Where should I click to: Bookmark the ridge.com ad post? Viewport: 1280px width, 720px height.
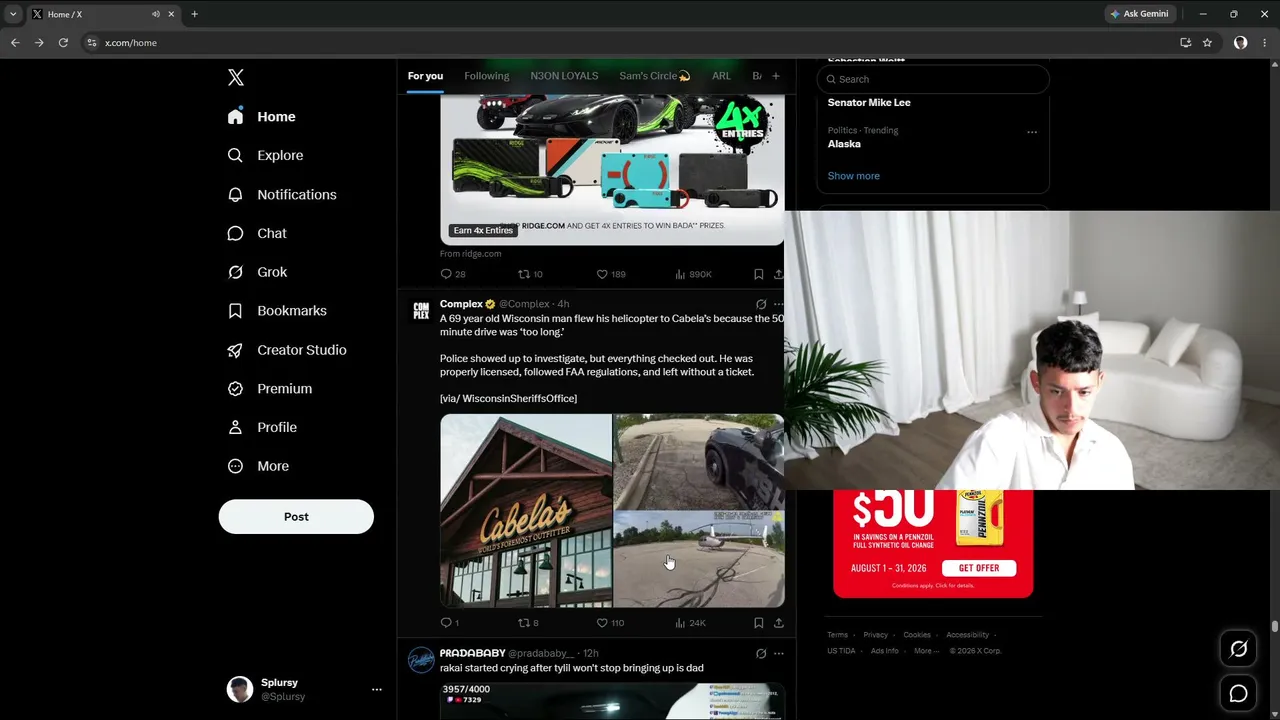758,274
